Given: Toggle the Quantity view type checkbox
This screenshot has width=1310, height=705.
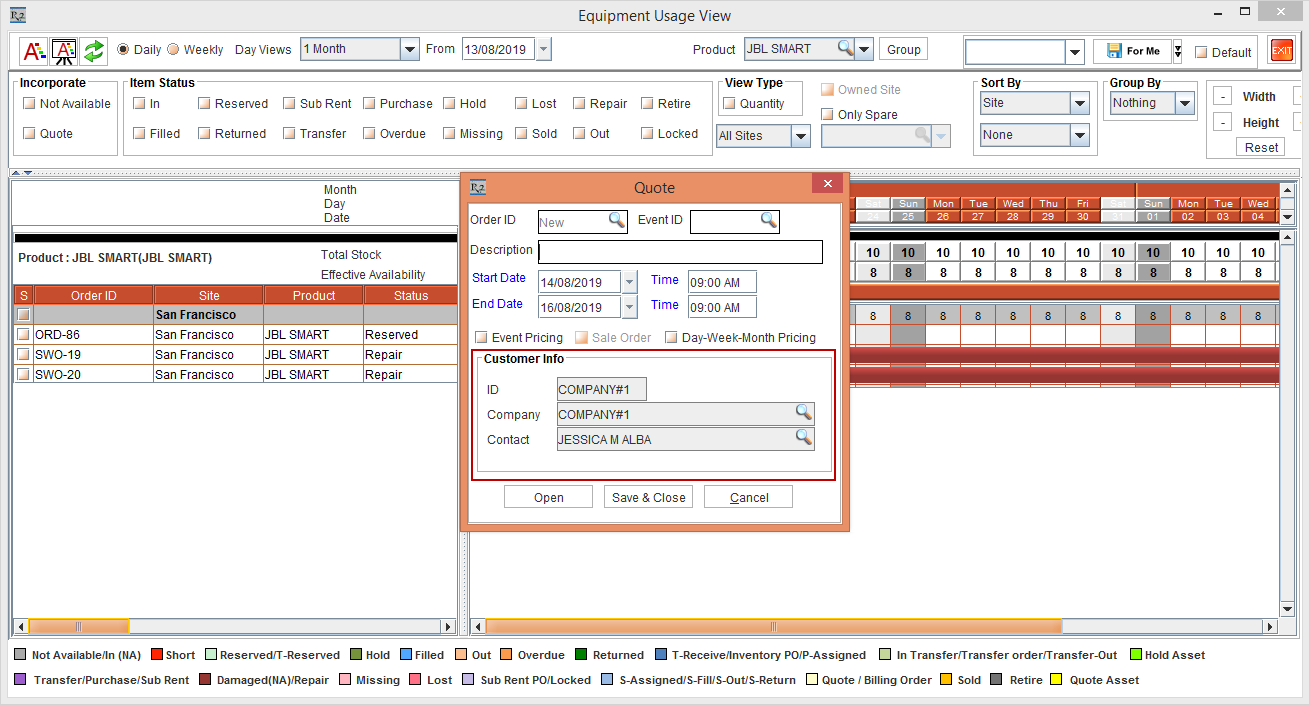Looking at the screenshot, I should point(729,103).
